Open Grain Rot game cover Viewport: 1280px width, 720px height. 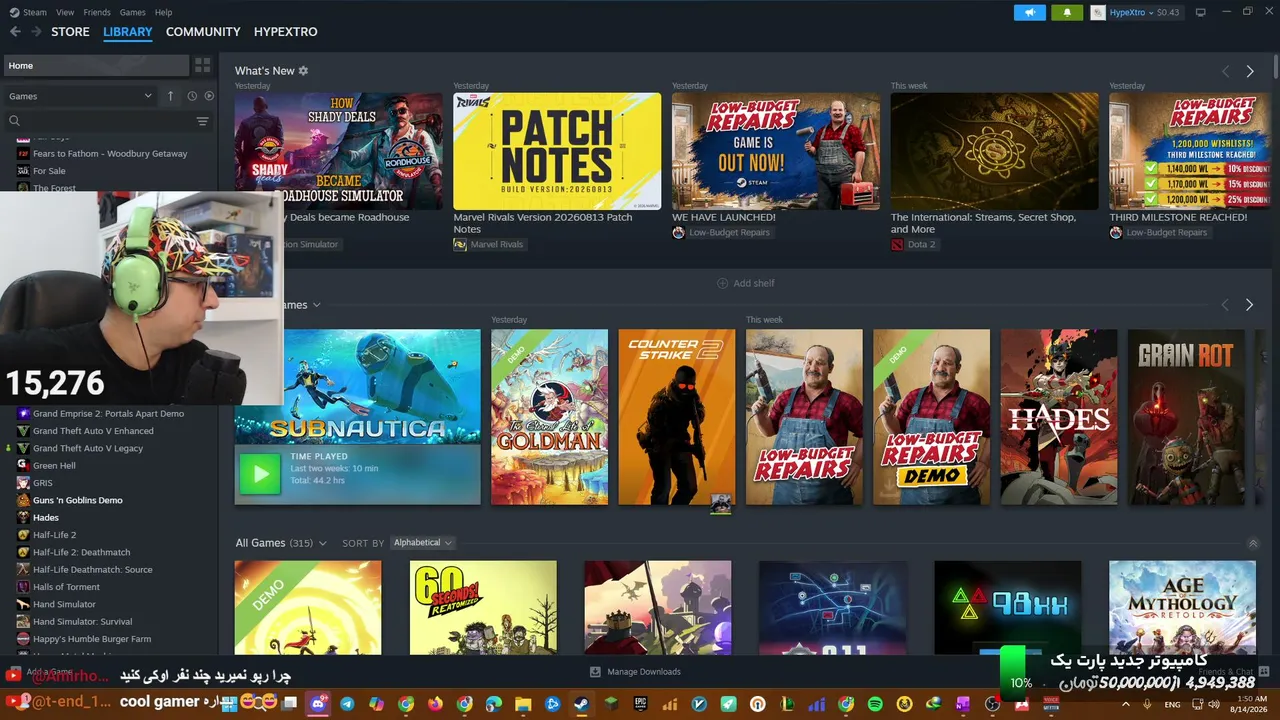[1186, 417]
